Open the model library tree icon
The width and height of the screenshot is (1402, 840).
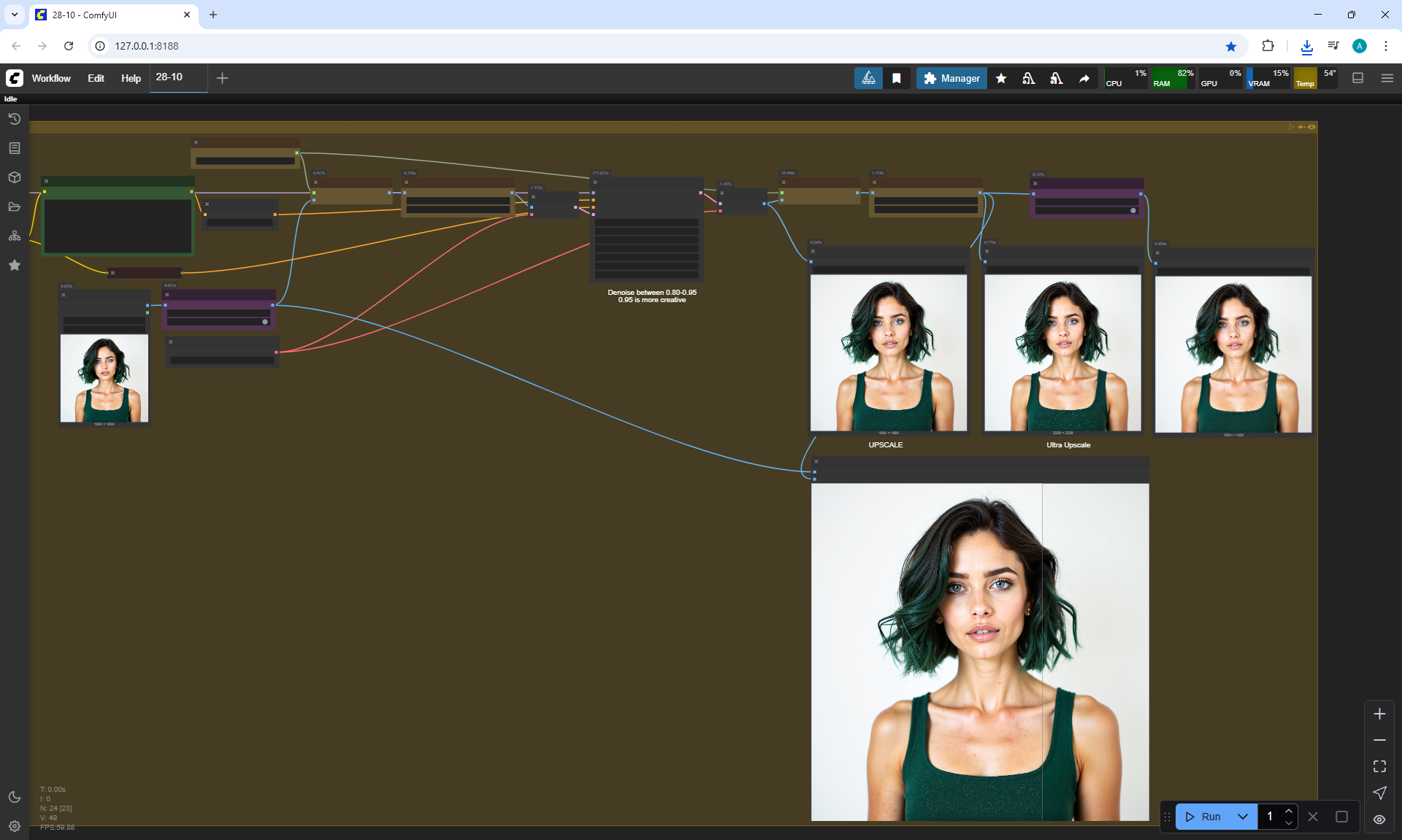[14, 236]
